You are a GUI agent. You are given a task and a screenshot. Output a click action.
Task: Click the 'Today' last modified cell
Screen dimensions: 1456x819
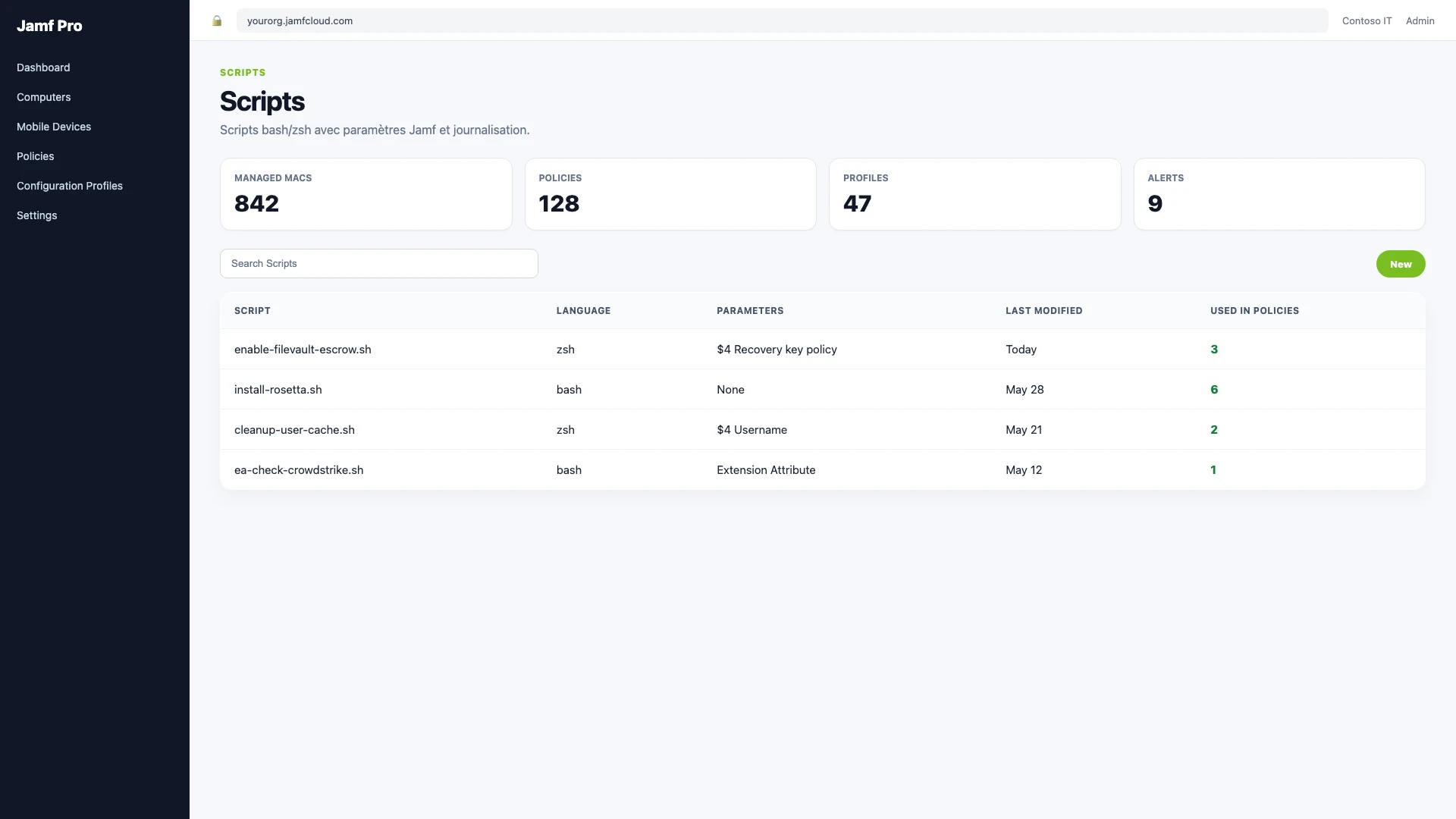1021,350
